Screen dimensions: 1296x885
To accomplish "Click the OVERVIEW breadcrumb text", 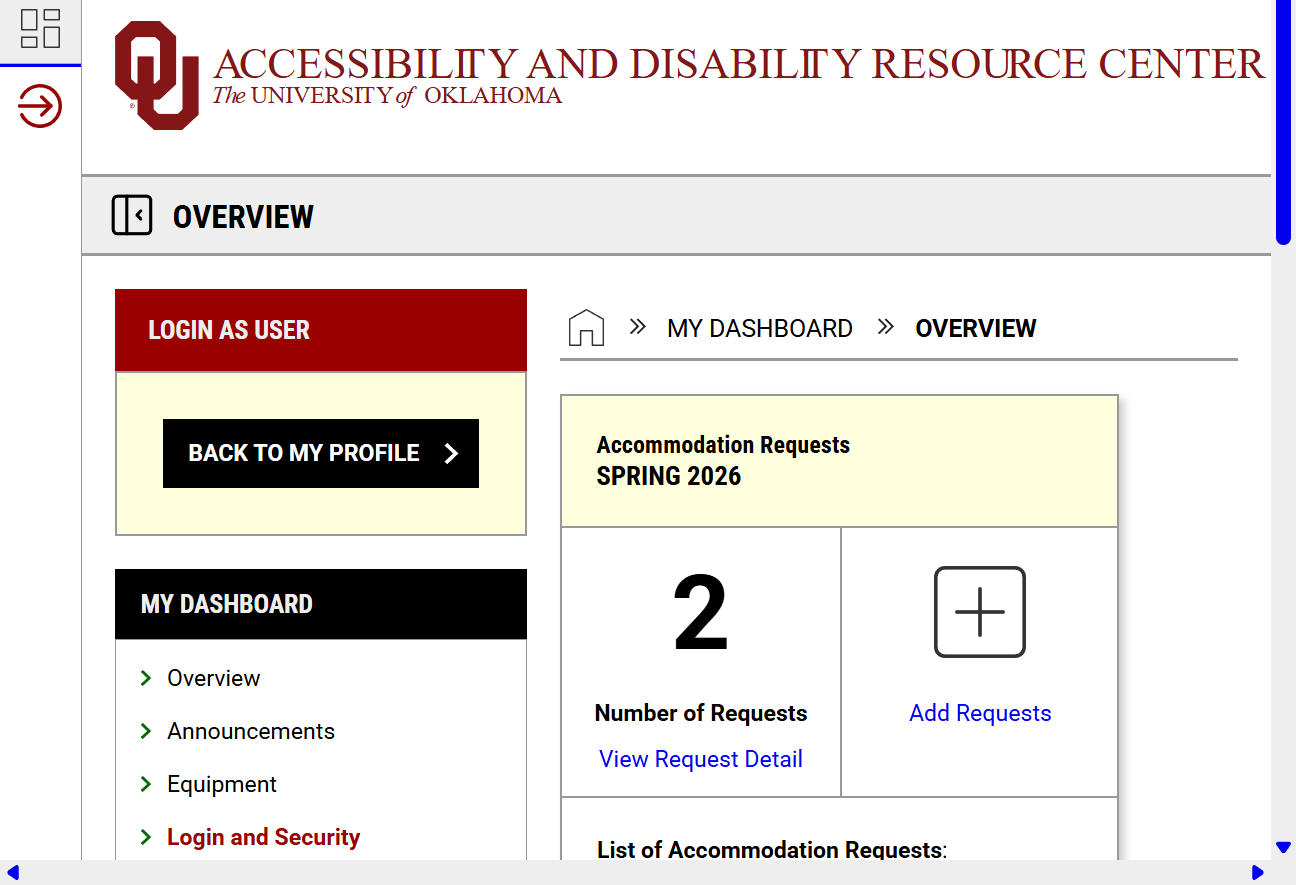I will pos(976,328).
